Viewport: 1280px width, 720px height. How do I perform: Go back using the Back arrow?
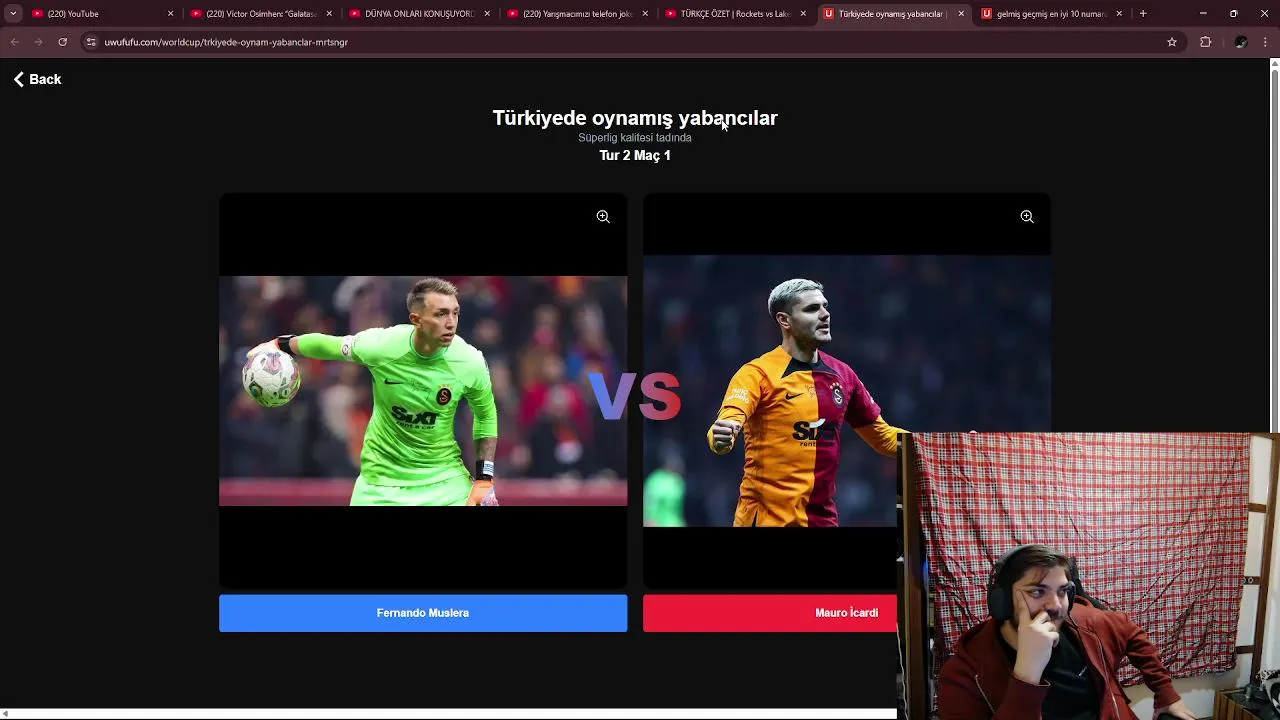pyautogui.click(x=37, y=79)
